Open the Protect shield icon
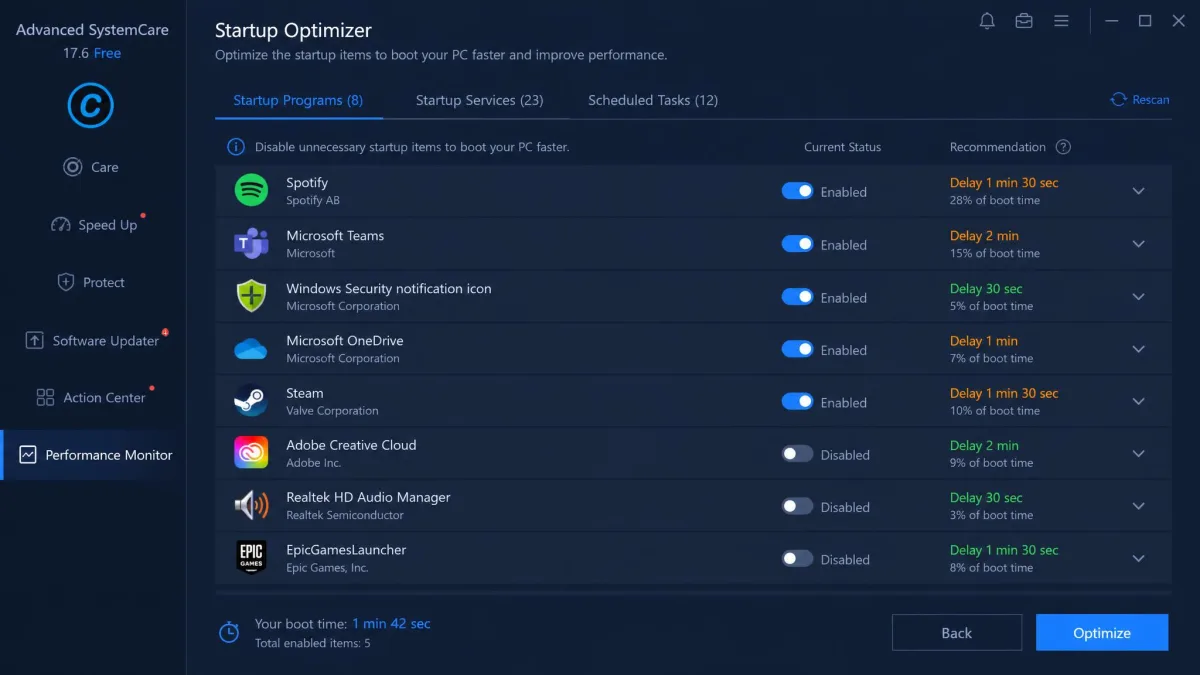The image size is (1200, 675). tap(66, 282)
